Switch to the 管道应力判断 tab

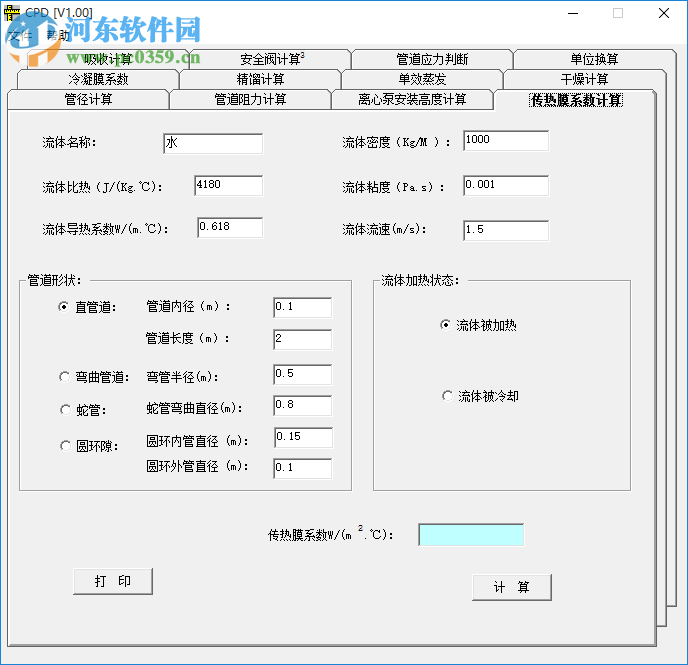tap(432, 59)
